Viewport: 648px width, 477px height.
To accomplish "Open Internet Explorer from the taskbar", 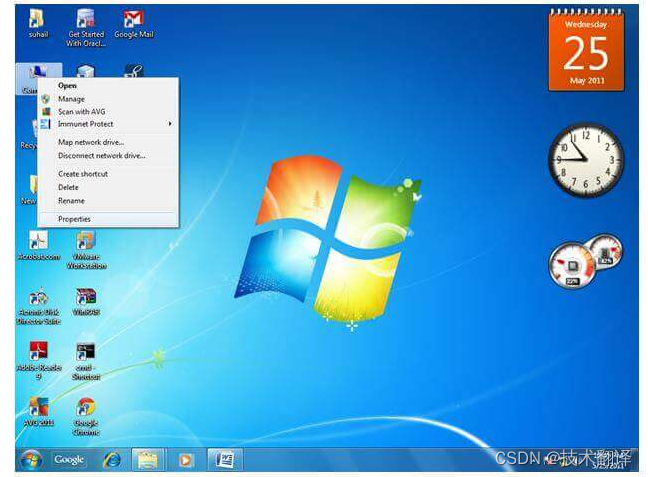I will [112, 460].
